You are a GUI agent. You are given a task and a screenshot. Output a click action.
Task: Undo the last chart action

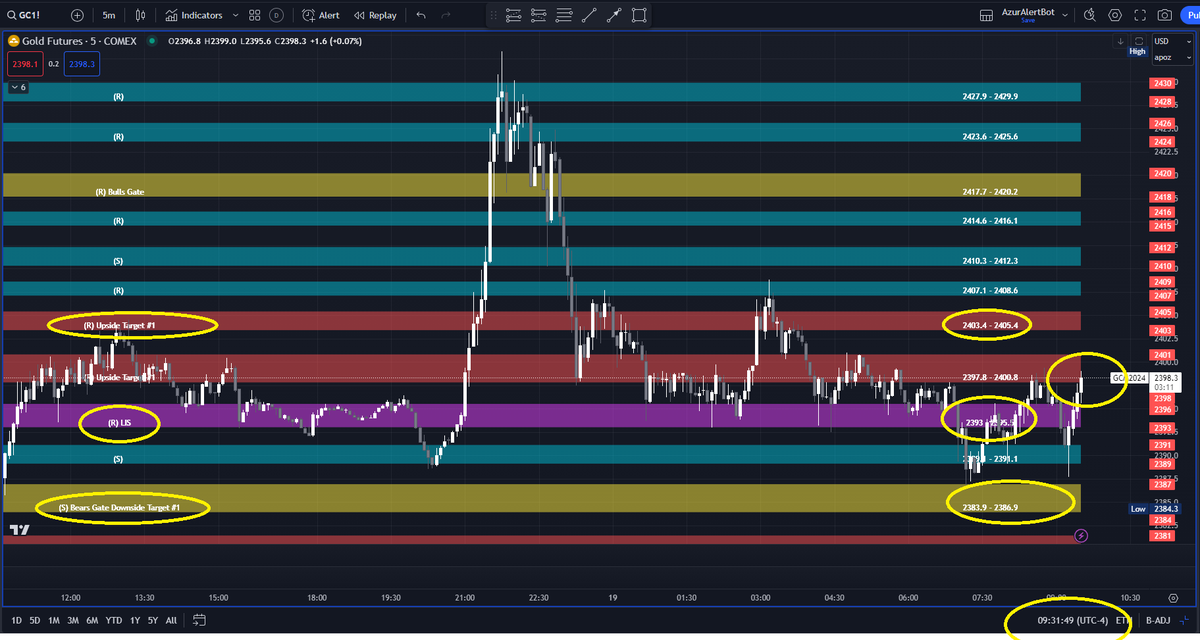coord(421,15)
